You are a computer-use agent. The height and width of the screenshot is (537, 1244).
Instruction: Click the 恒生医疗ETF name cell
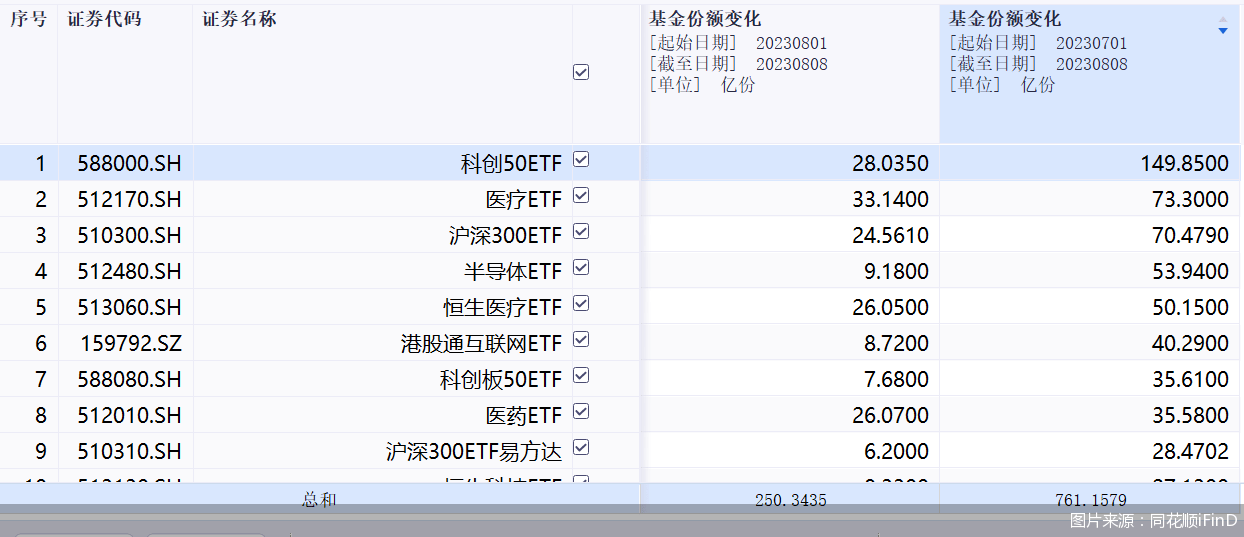coord(502,308)
